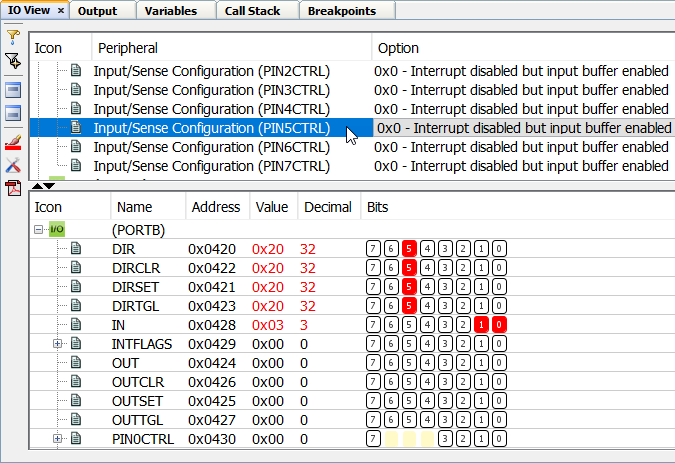This screenshot has width=675, height=463.
Task: Click the crossed tools settings icon
Action: 13,165
